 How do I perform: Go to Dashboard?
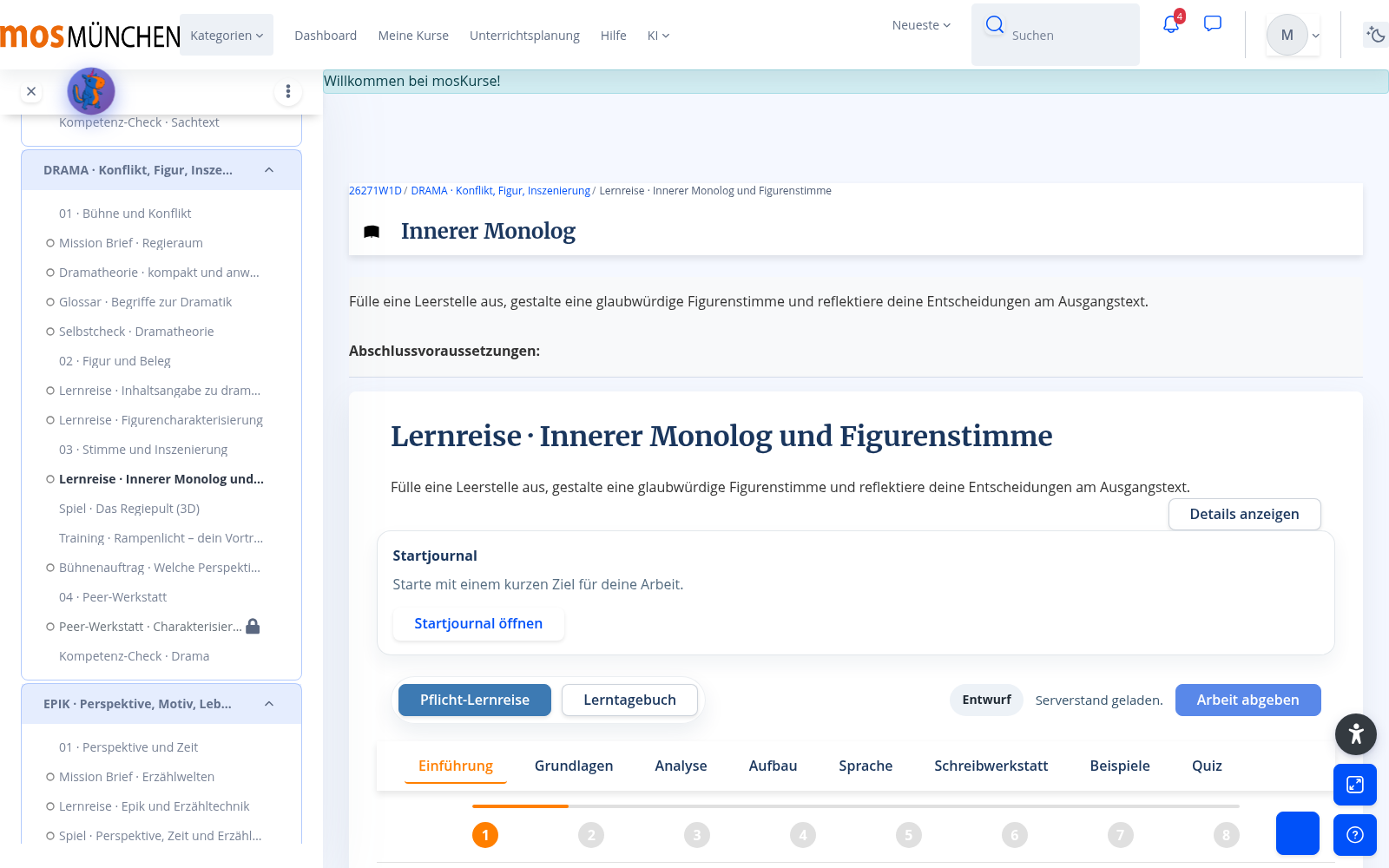pos(326,36)
